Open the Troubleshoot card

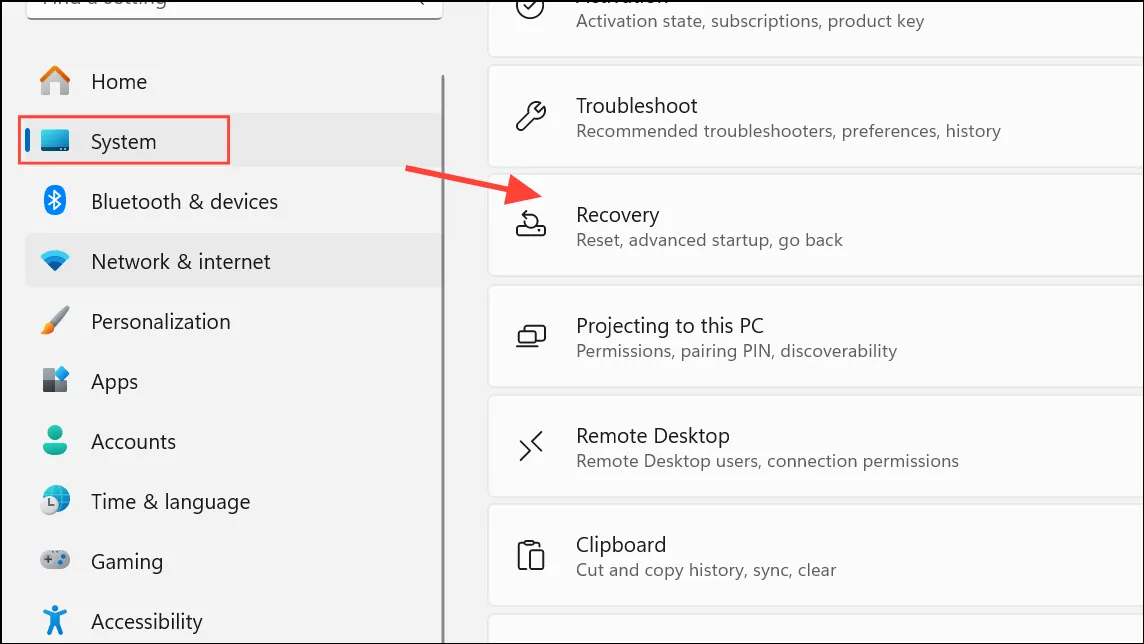816,117
